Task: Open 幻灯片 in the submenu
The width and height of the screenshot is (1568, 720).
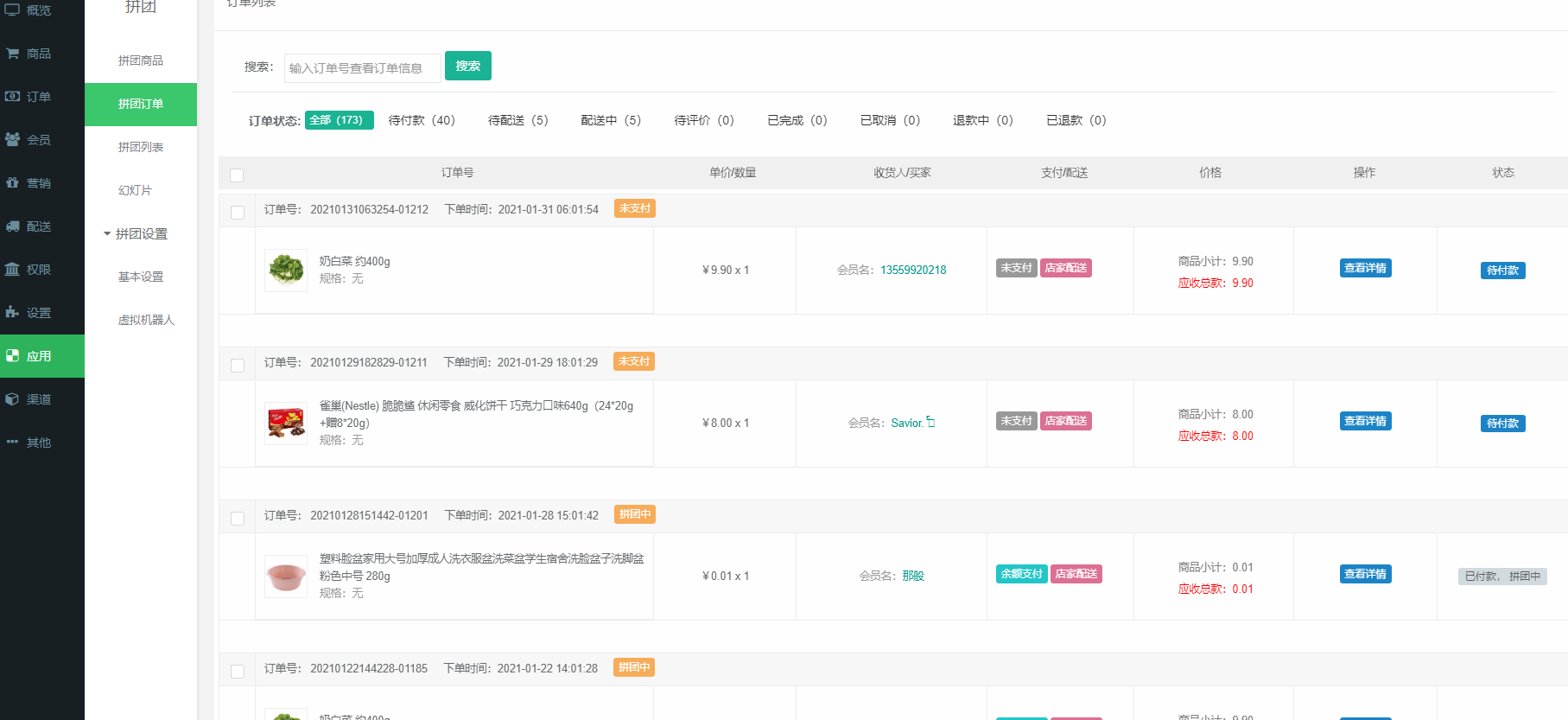Action: tap(135, 190)
